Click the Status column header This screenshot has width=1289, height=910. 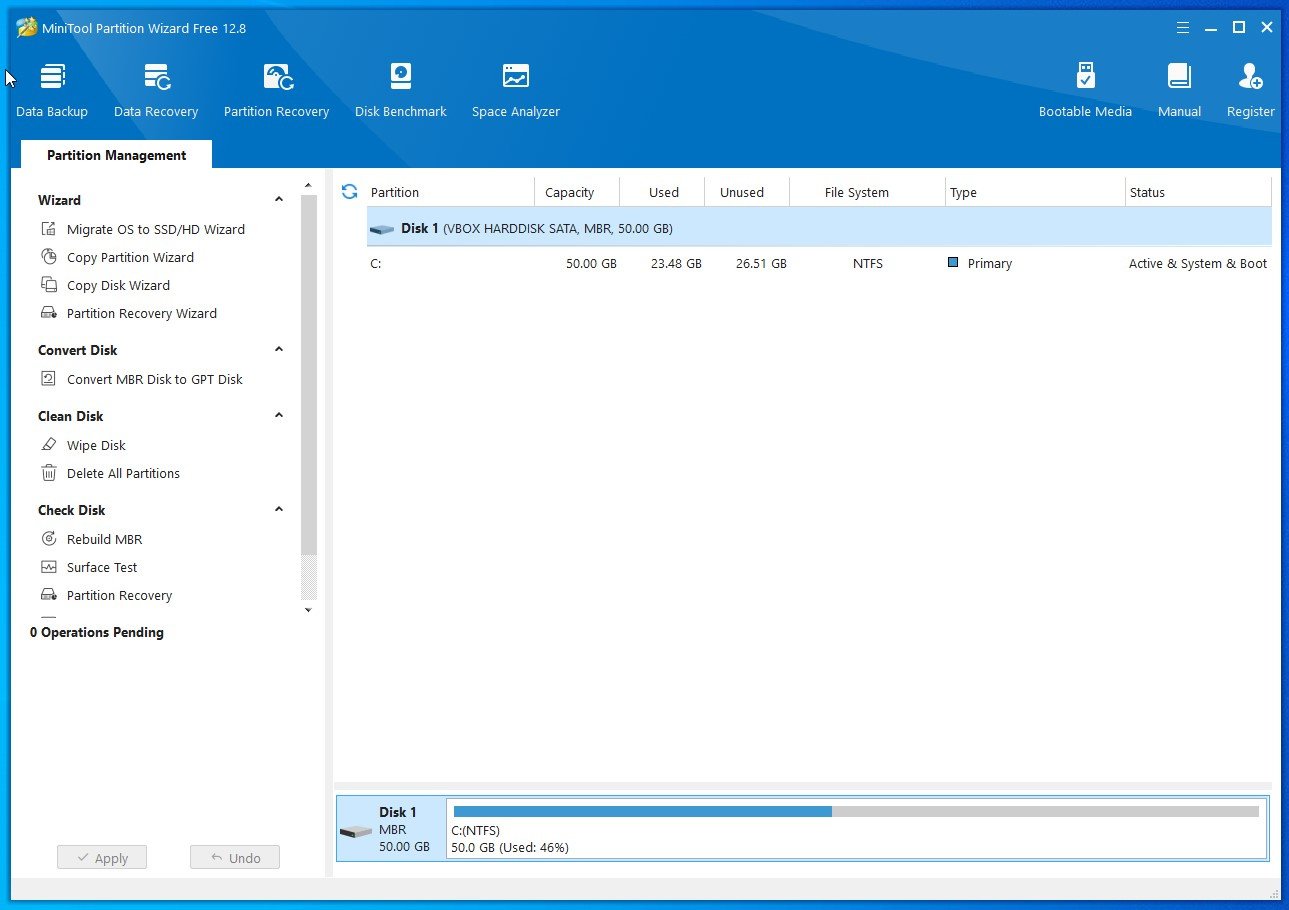[x=1198, y=192]
